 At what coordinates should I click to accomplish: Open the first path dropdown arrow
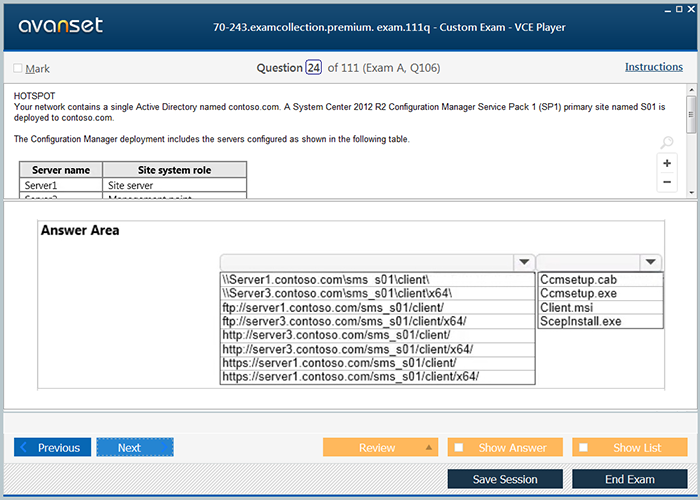pyautogui.click(x=525, y=262)
